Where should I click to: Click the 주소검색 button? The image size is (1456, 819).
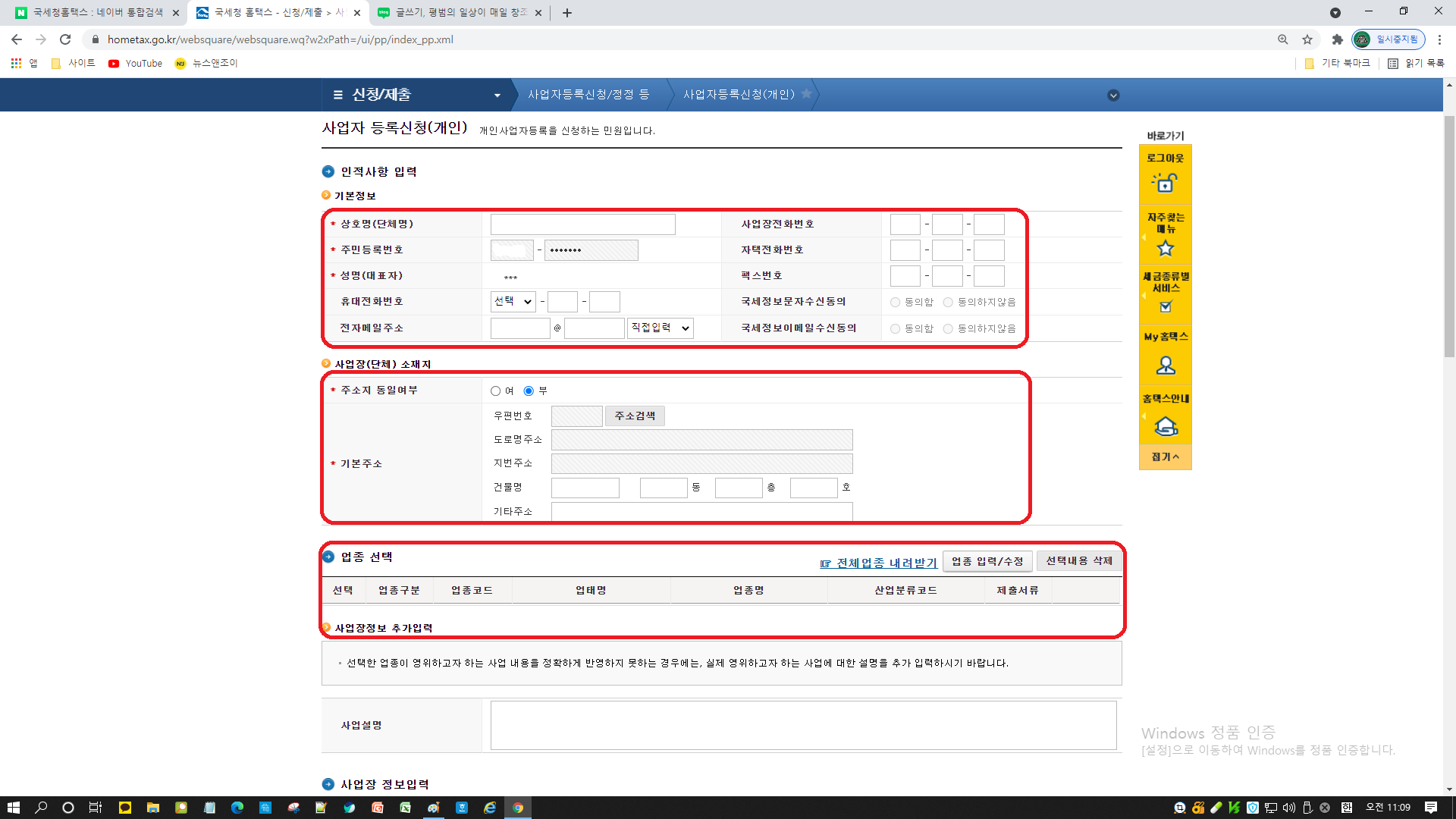click(635, 416)
